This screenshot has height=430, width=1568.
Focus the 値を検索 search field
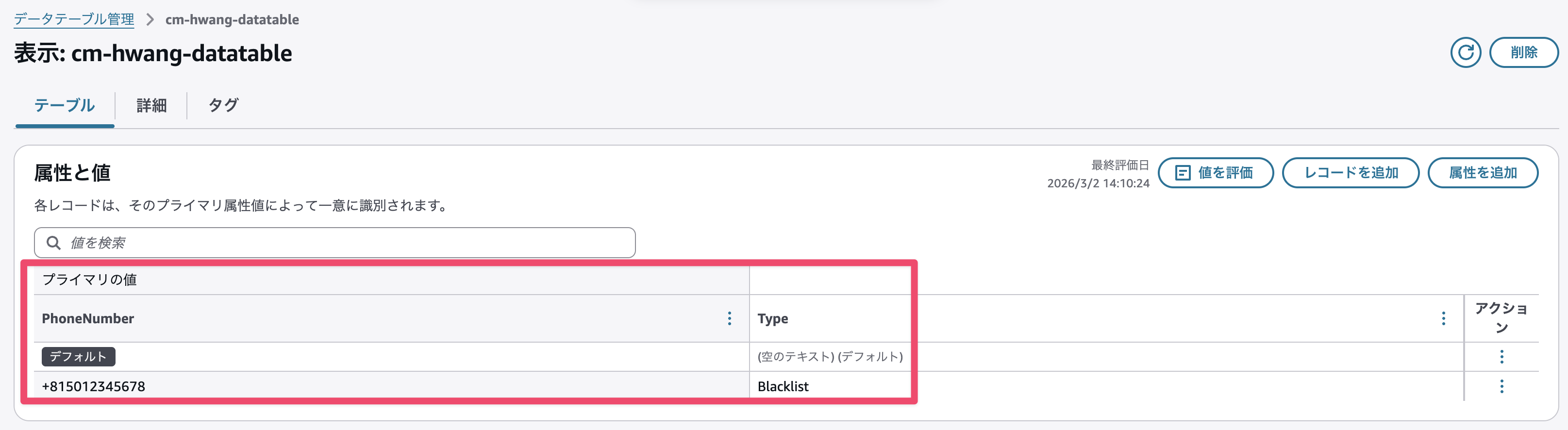[x=347, y=243]
